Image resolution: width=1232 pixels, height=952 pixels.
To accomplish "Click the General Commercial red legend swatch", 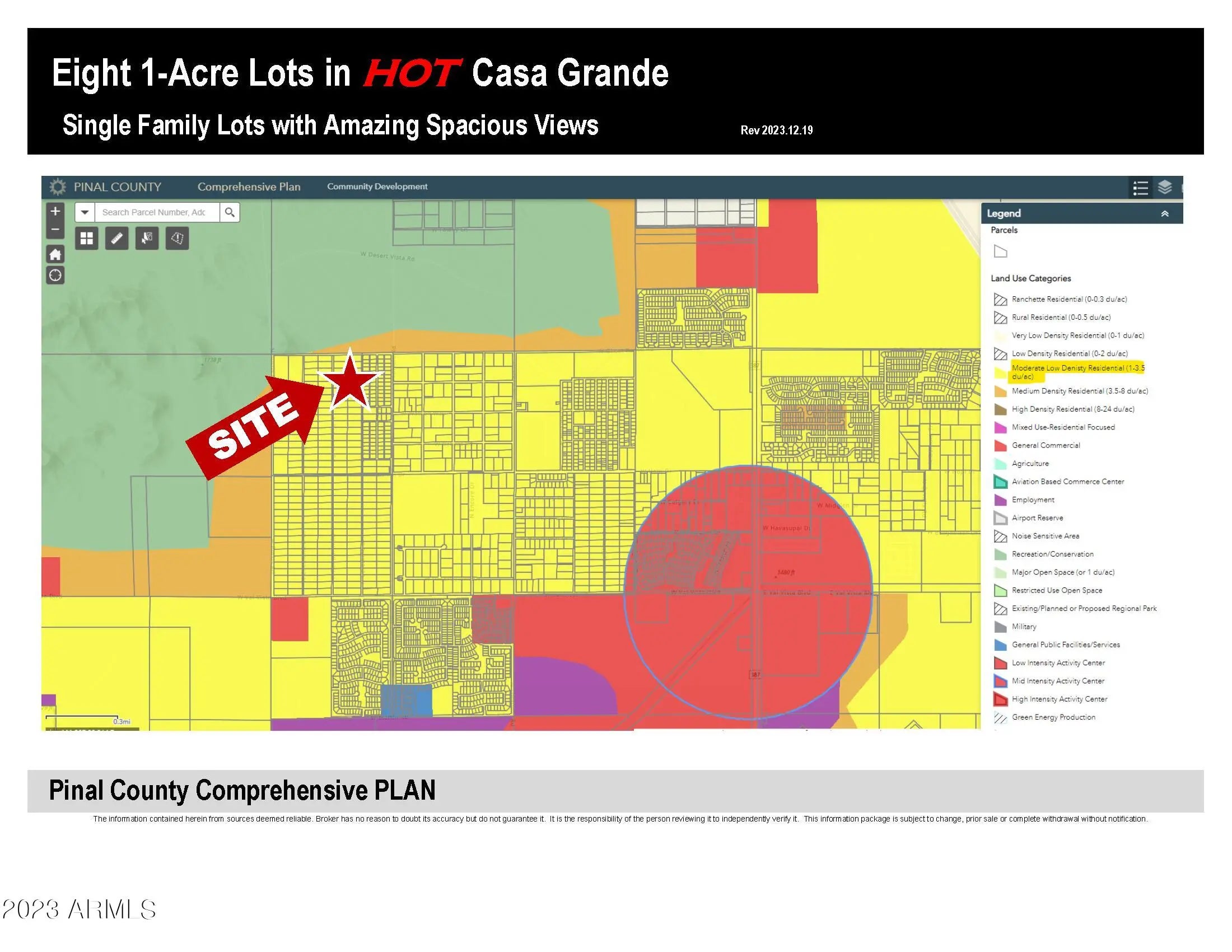I will click(x=1000, y=446).
